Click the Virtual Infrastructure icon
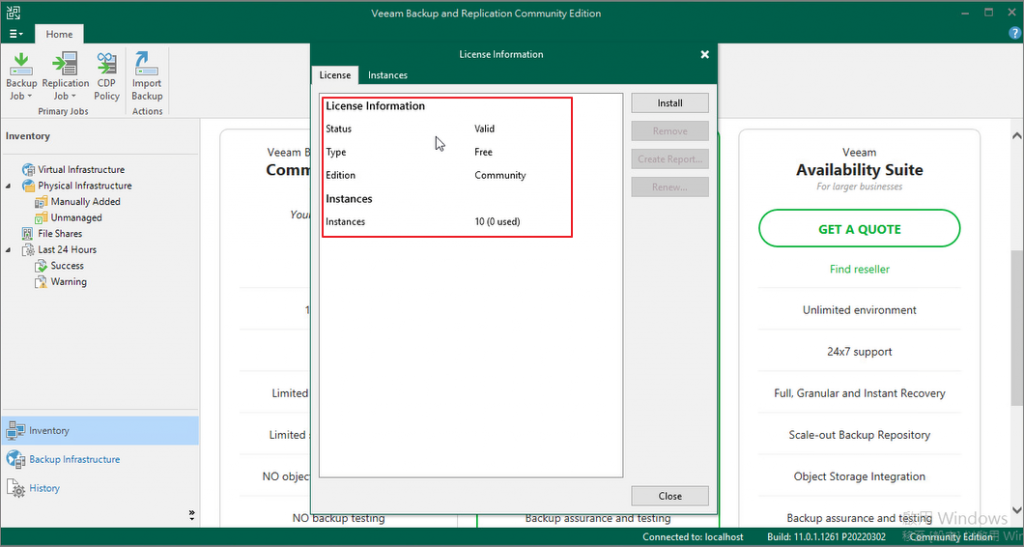The width and height of the screenshot is (1024, 547). (28, 170)
